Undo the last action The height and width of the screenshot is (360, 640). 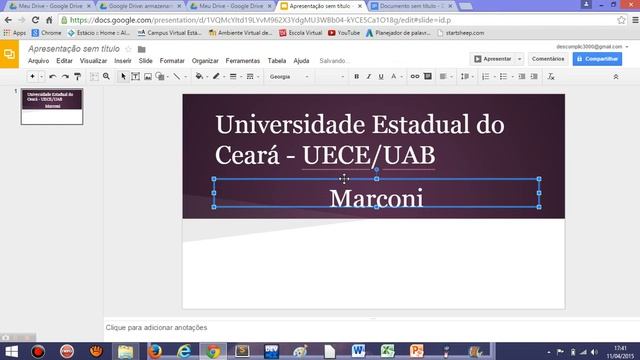[x=53, y=76]
